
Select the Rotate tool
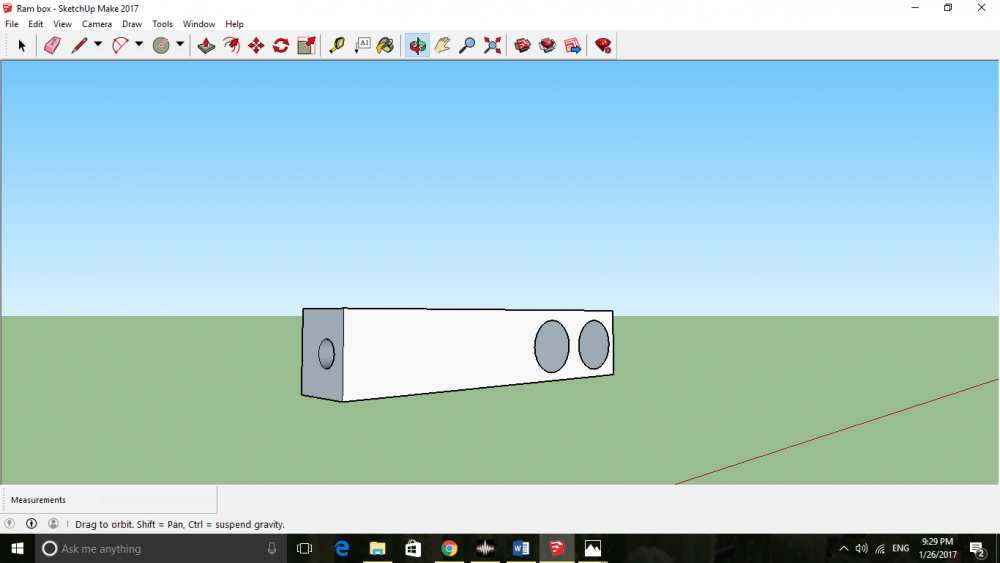point(281,45)
